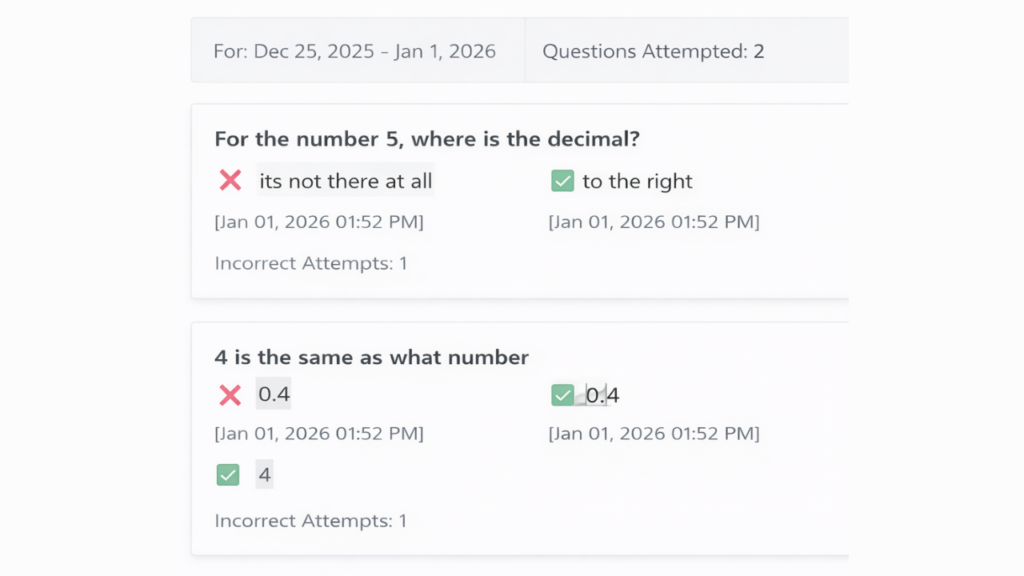Select the "to the right" answer text

pyautogui.click(x=637, y=181)
